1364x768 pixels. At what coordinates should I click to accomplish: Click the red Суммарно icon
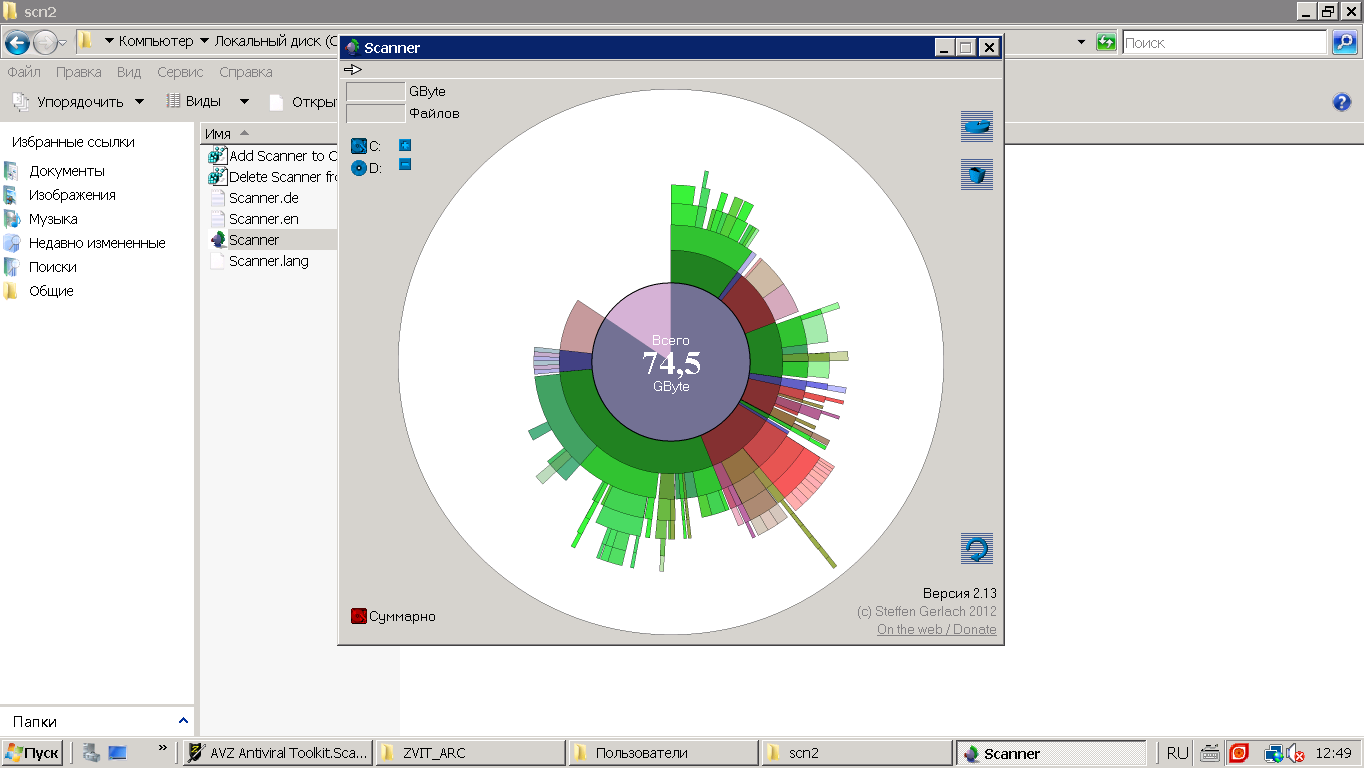359,616
